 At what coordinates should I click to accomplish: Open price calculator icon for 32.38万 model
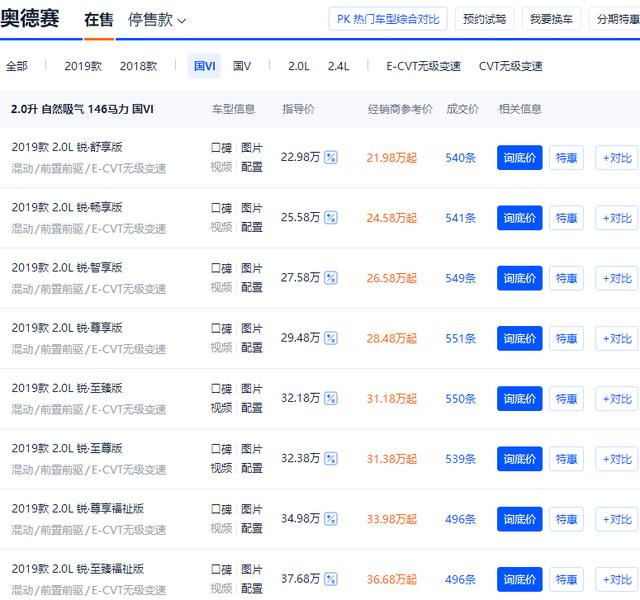[x=331, y=458]
